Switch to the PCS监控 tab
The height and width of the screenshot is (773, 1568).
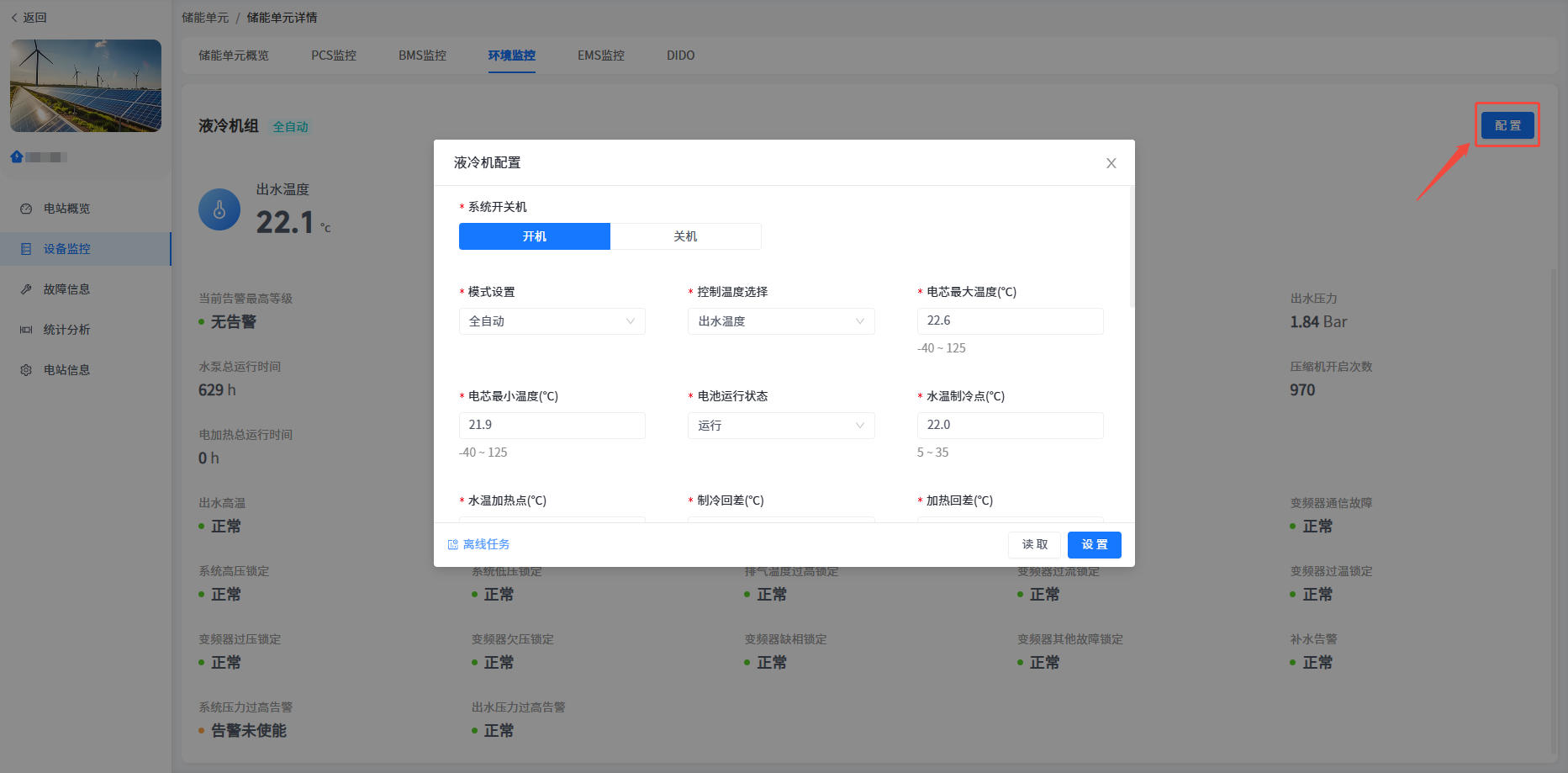pyautogui.click(x=334, y=56)
